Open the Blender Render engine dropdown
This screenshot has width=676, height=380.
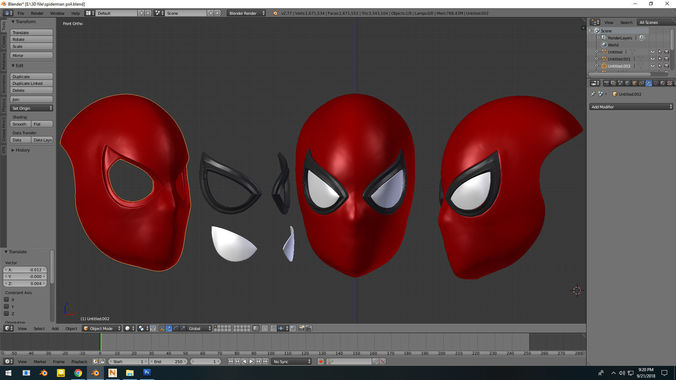(x=246, y=13)
